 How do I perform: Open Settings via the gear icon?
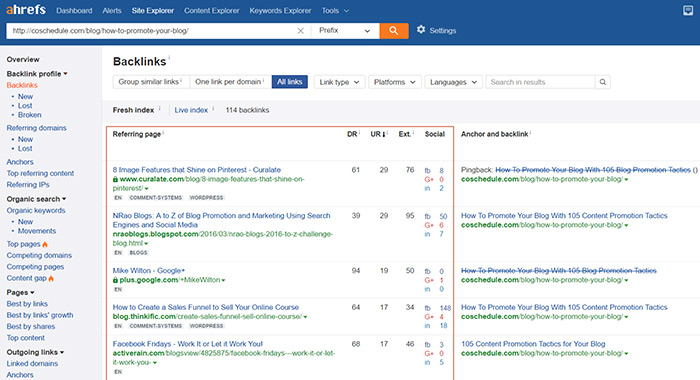(421, 29)
